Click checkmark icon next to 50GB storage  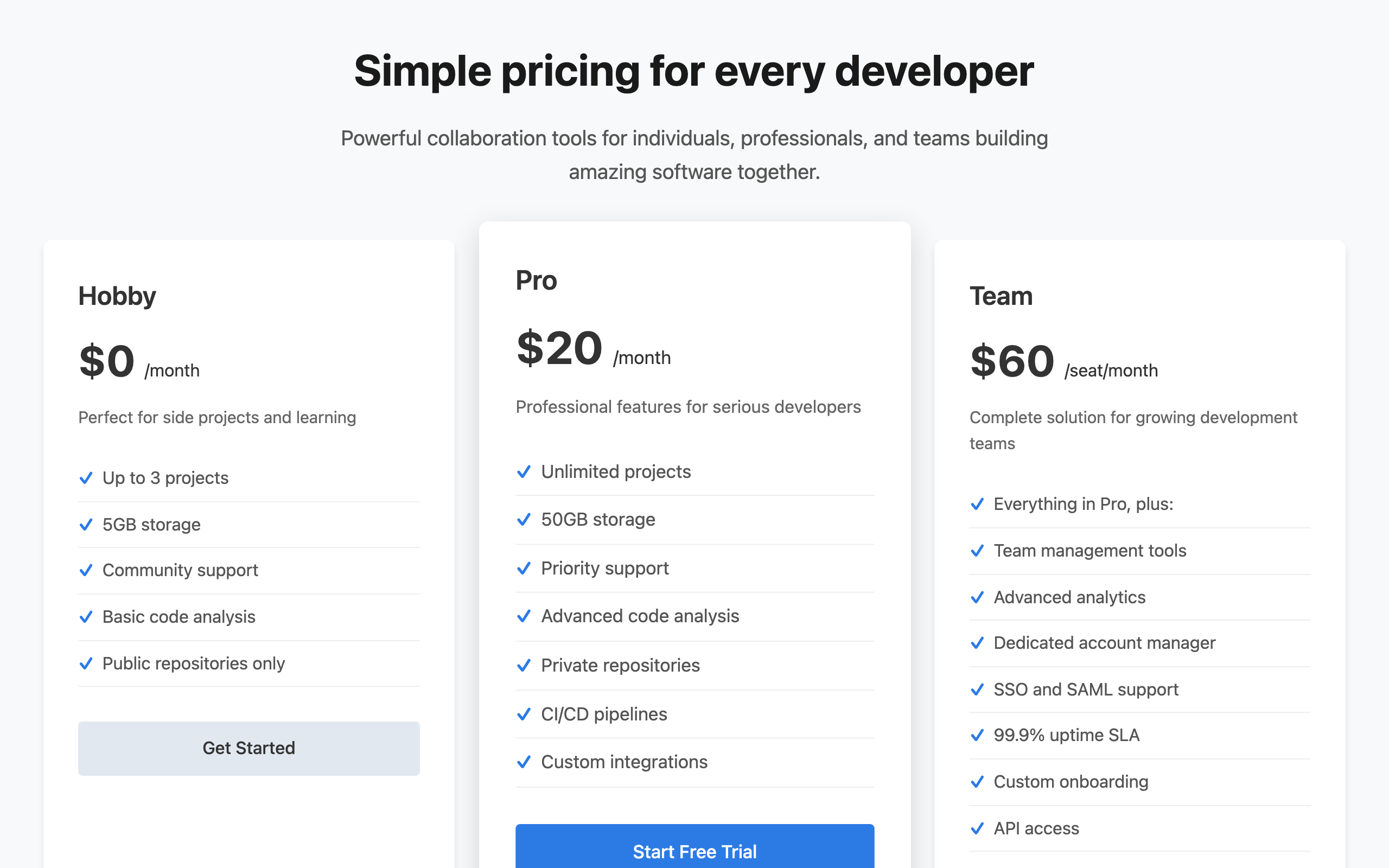coord(524,520)
